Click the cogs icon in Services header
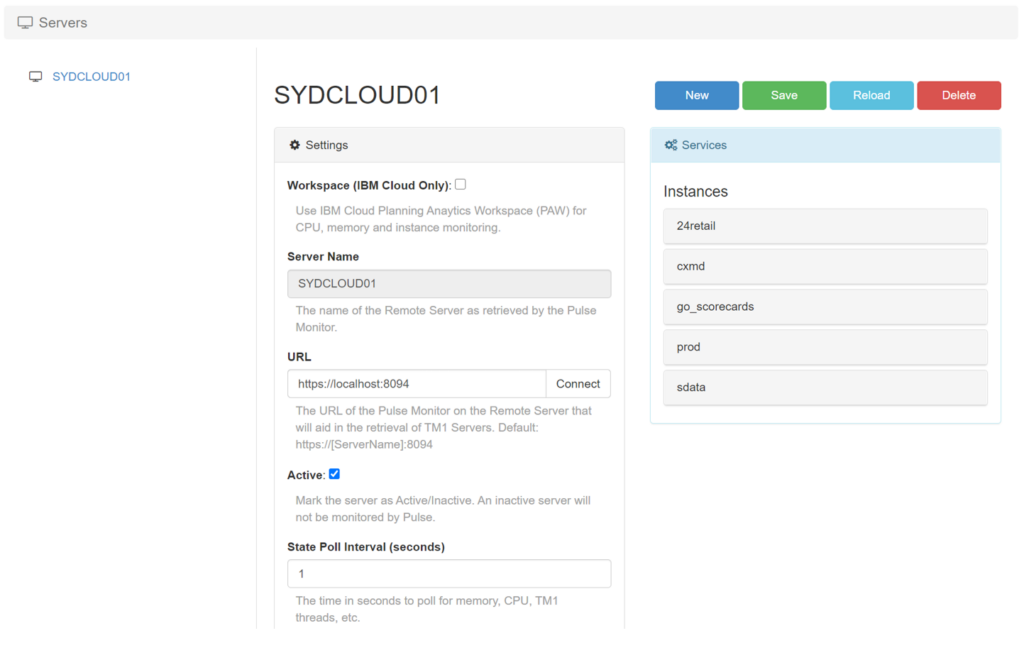The width and height of the screenshot is (1024, 660). [x=671, y=145]
